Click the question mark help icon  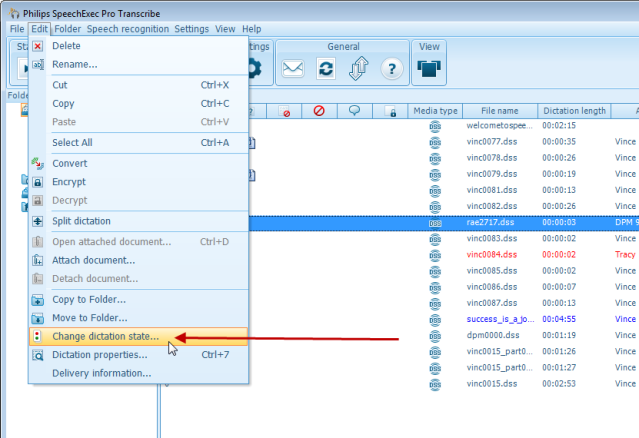point(392,69)
